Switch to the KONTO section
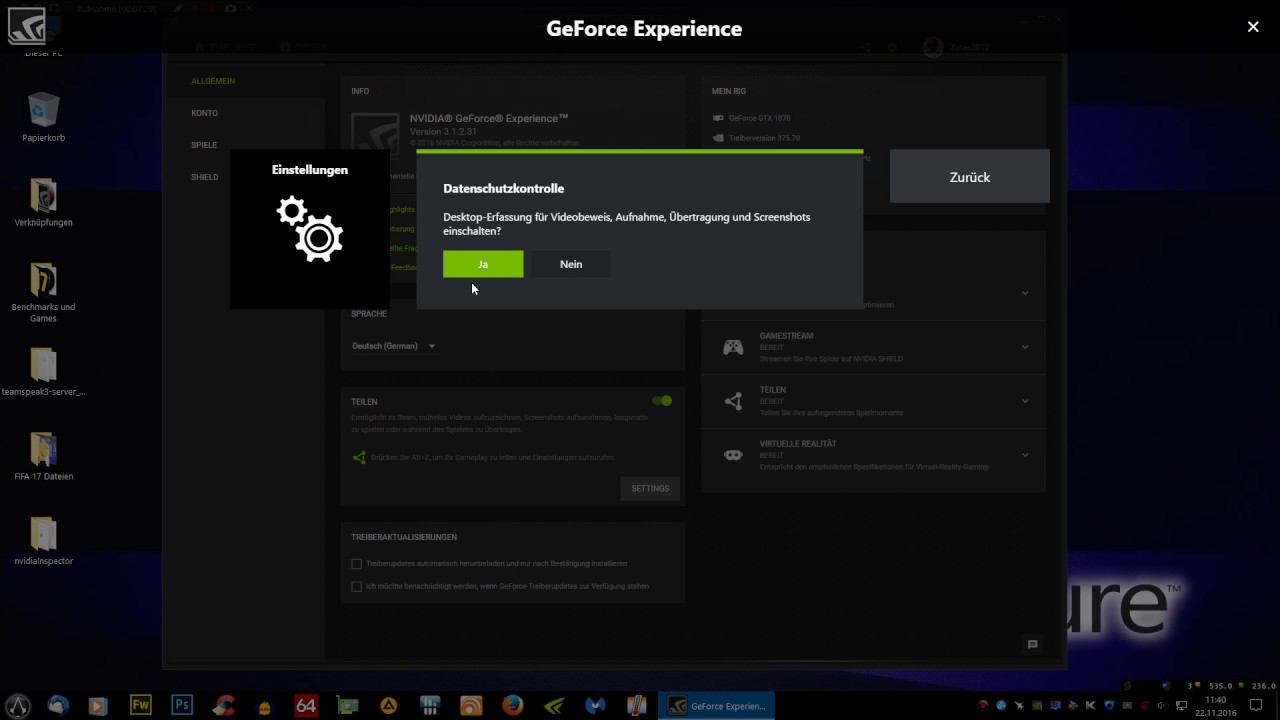 point(204,113)
